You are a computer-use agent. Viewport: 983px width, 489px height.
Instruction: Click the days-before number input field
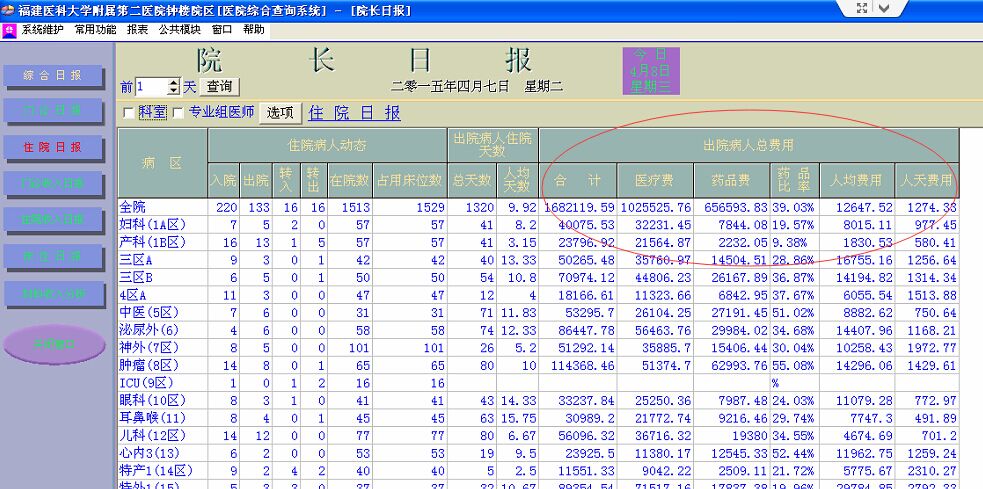[151, 87]
